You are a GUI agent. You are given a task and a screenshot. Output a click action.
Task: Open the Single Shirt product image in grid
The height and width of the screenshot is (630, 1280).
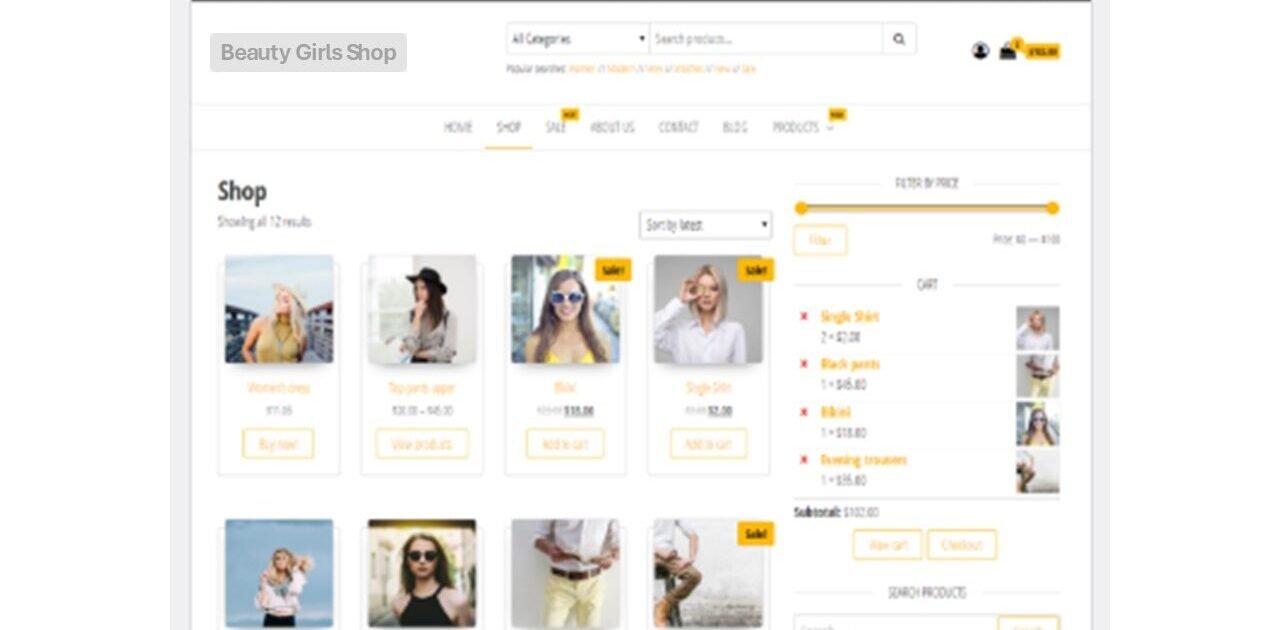tap(708, 309)
